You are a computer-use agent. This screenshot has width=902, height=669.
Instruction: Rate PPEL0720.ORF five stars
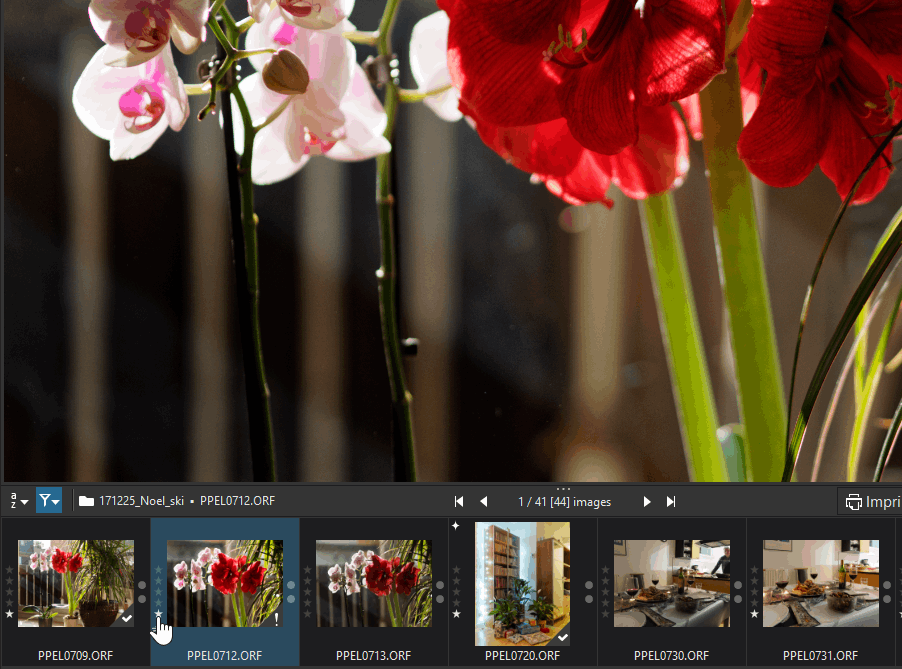[x=456, y=570]
